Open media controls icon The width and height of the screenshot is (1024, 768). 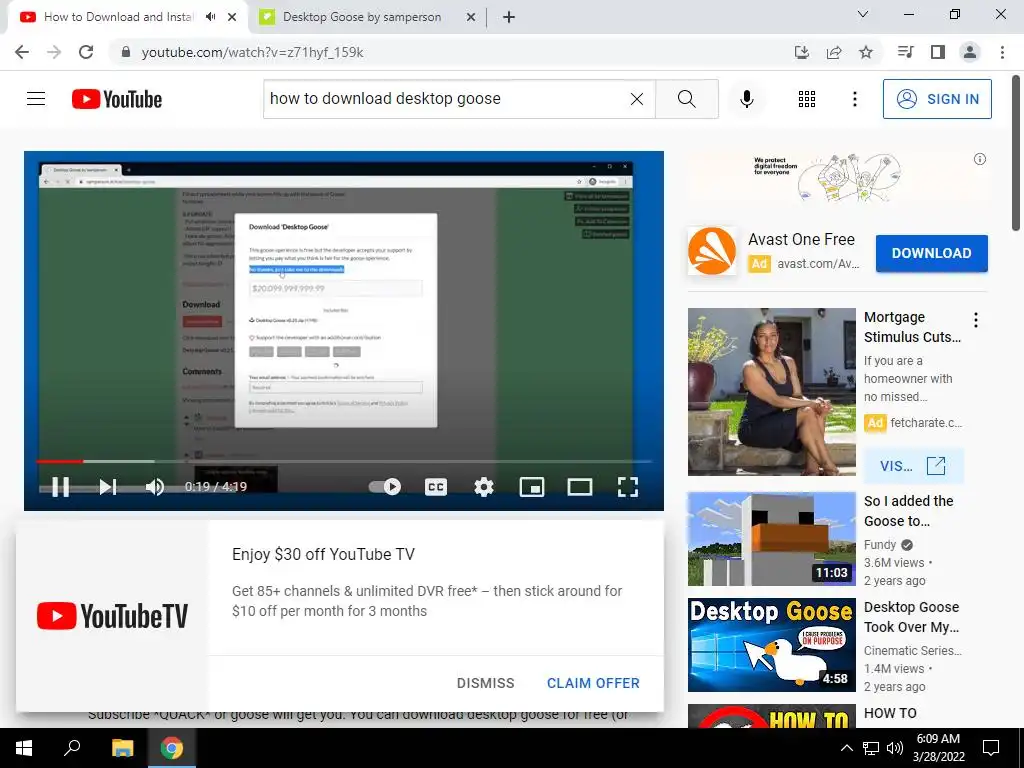tap(905, 52)
